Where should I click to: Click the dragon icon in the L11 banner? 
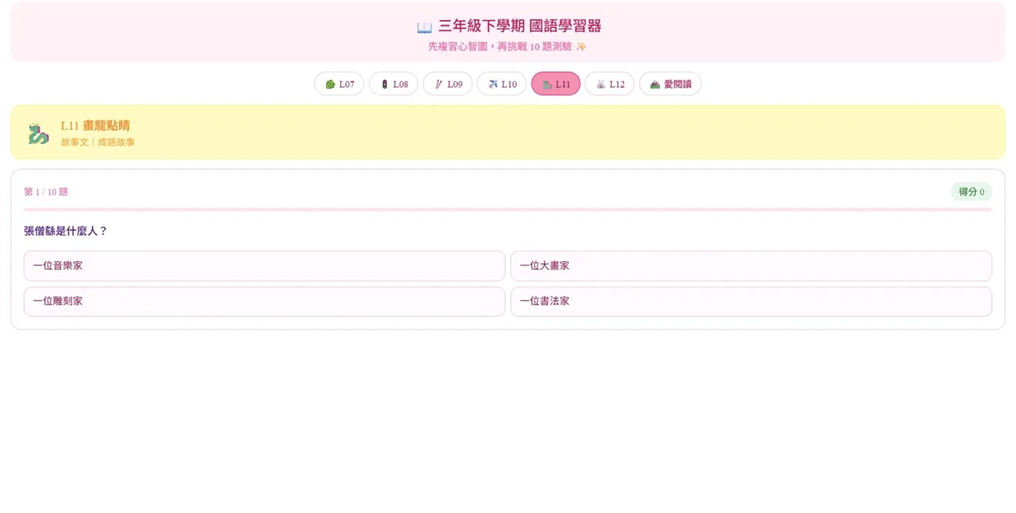click(38, 133)
